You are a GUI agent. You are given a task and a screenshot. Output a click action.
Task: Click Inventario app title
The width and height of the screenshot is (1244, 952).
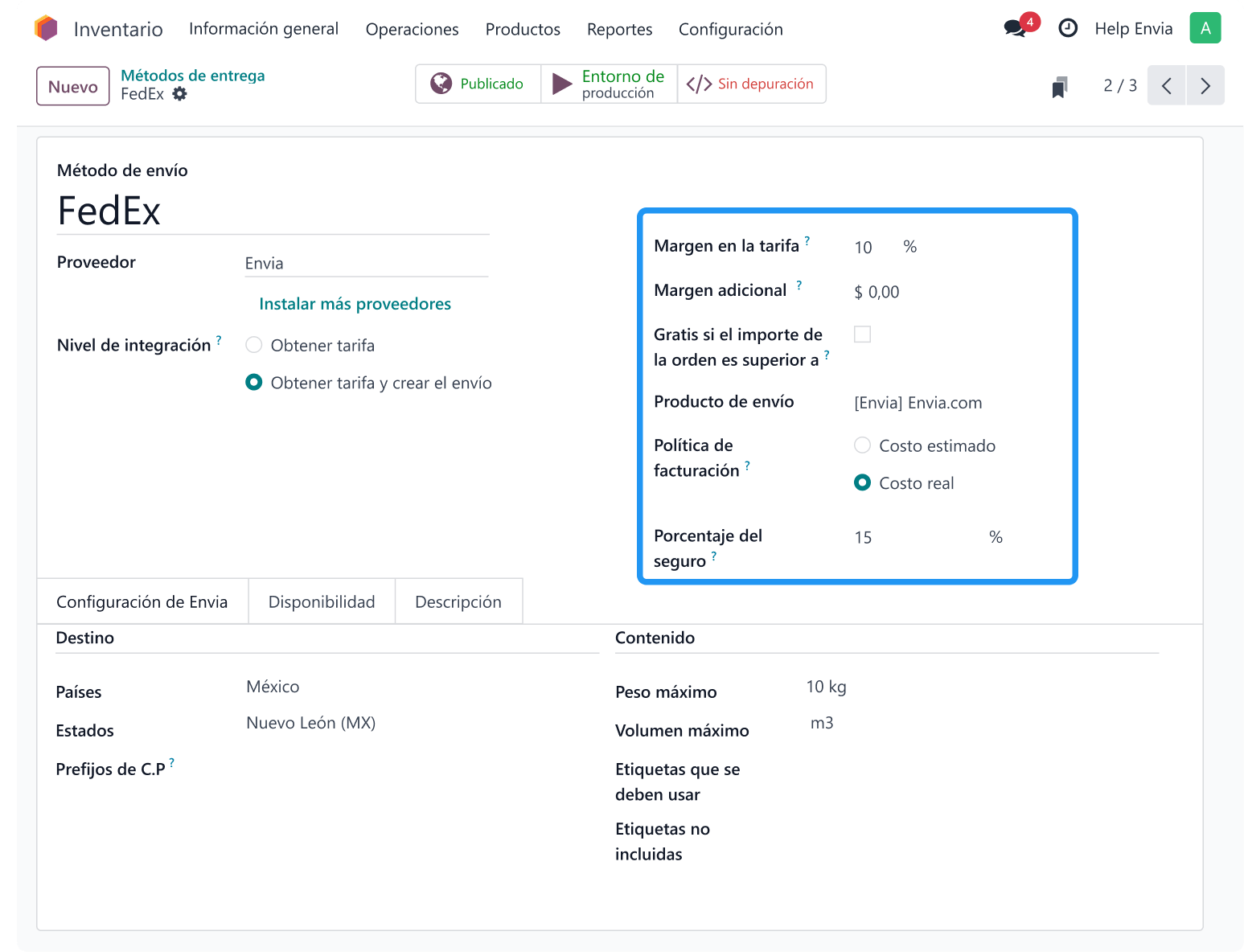coord(118,29)
